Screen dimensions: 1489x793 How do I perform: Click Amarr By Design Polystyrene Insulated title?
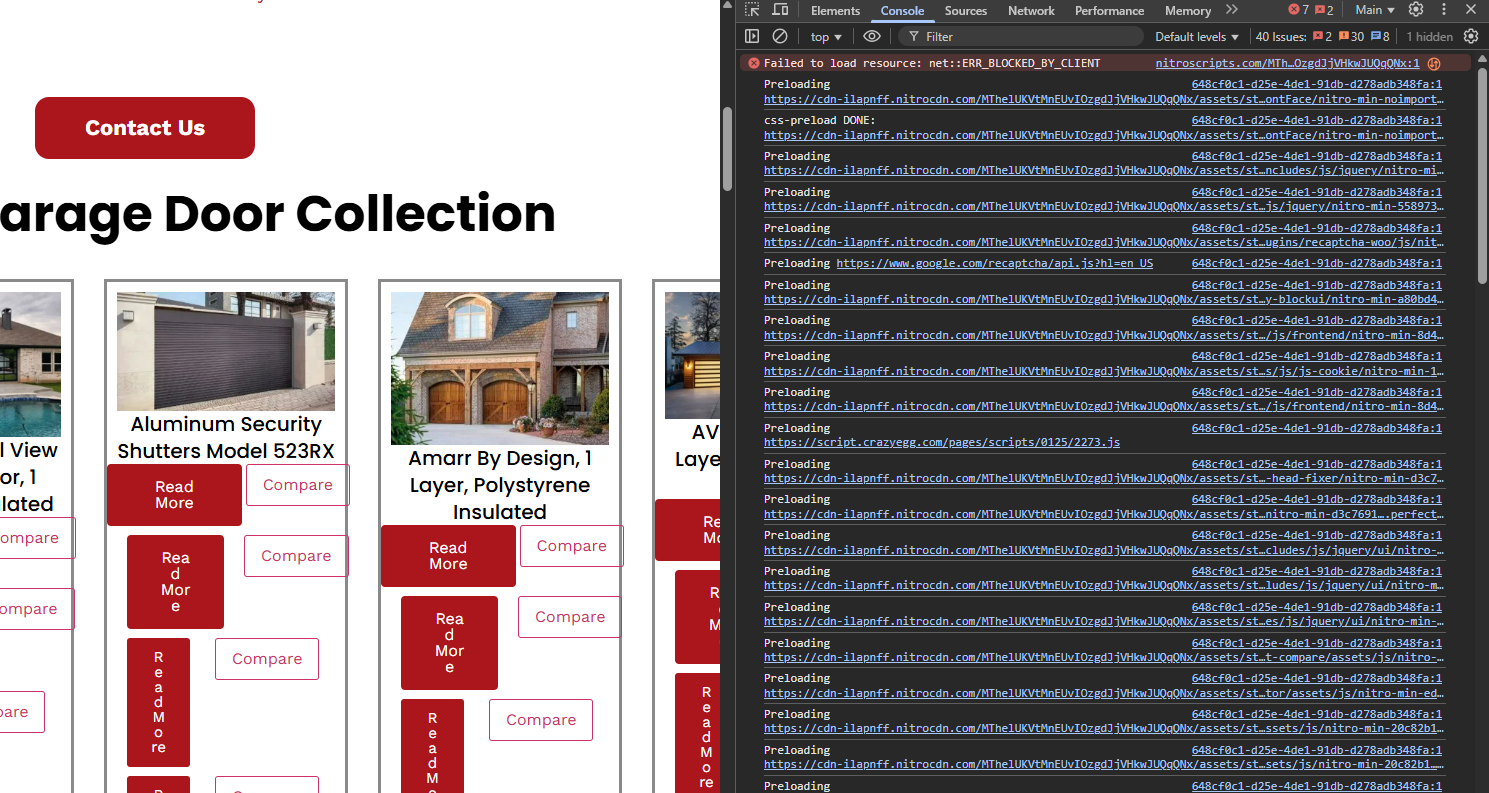pyautogui.click(x=499, y=485)
